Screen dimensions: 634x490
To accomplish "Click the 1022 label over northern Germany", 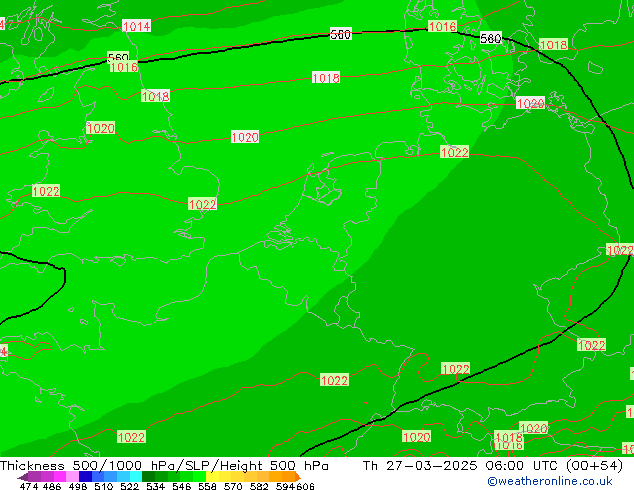I will click(x=454, y=152).
